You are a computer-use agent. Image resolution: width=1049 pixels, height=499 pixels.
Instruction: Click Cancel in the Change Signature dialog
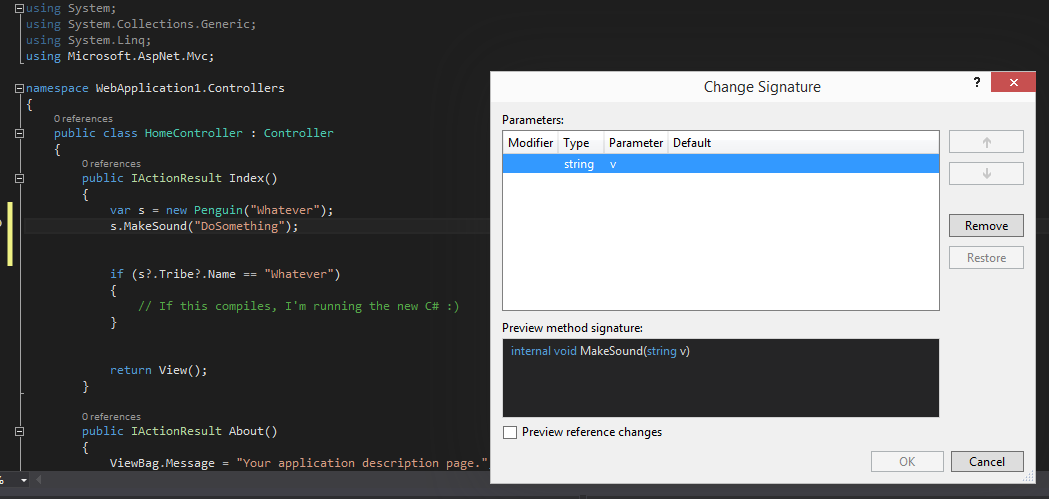pos(986,461)
